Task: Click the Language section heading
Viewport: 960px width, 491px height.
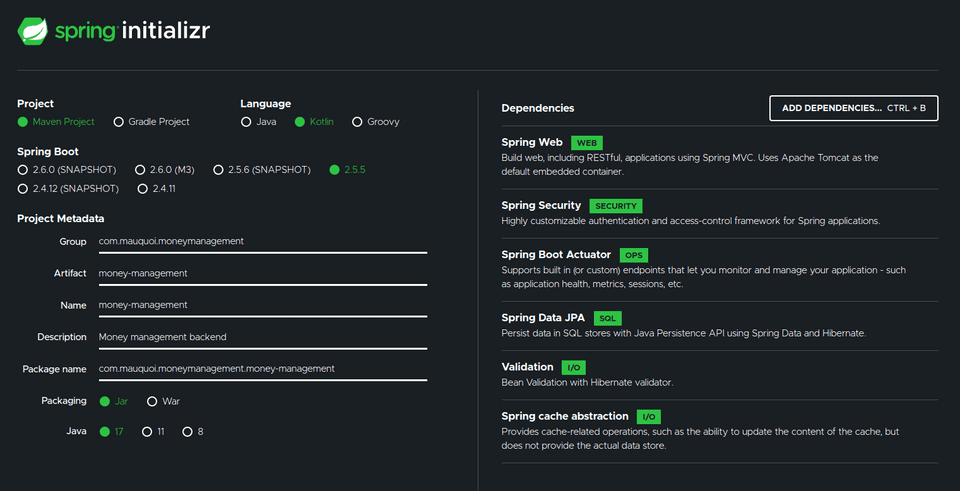Action: click(266, 104)
